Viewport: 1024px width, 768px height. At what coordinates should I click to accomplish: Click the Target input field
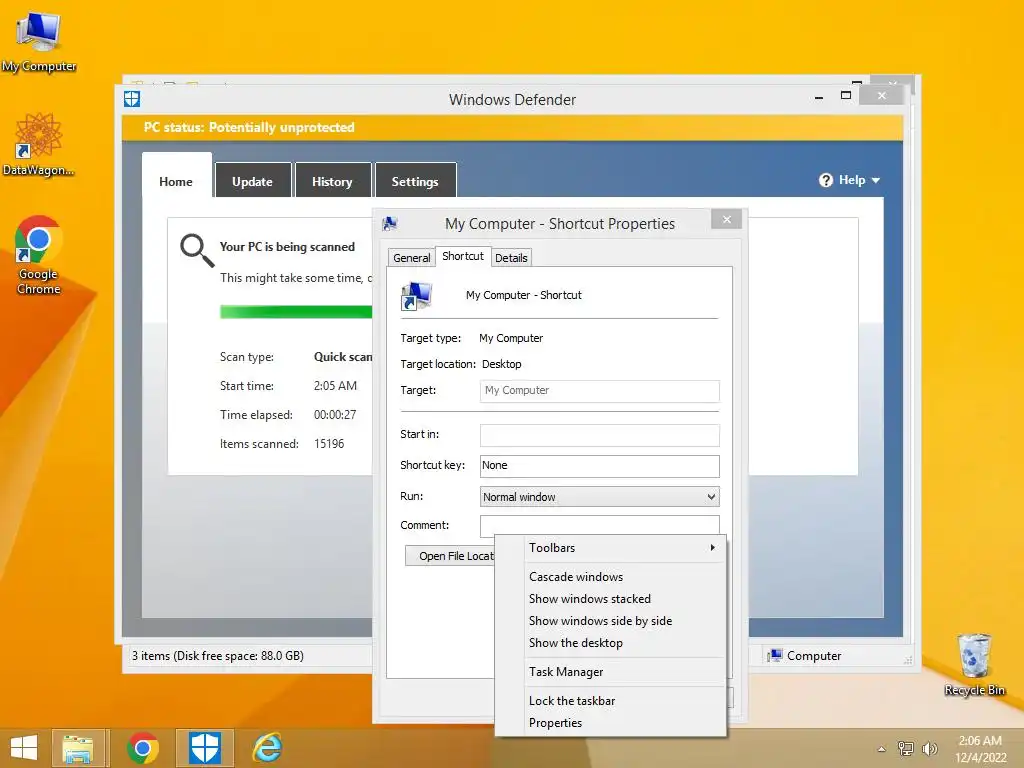coord(600,391)
